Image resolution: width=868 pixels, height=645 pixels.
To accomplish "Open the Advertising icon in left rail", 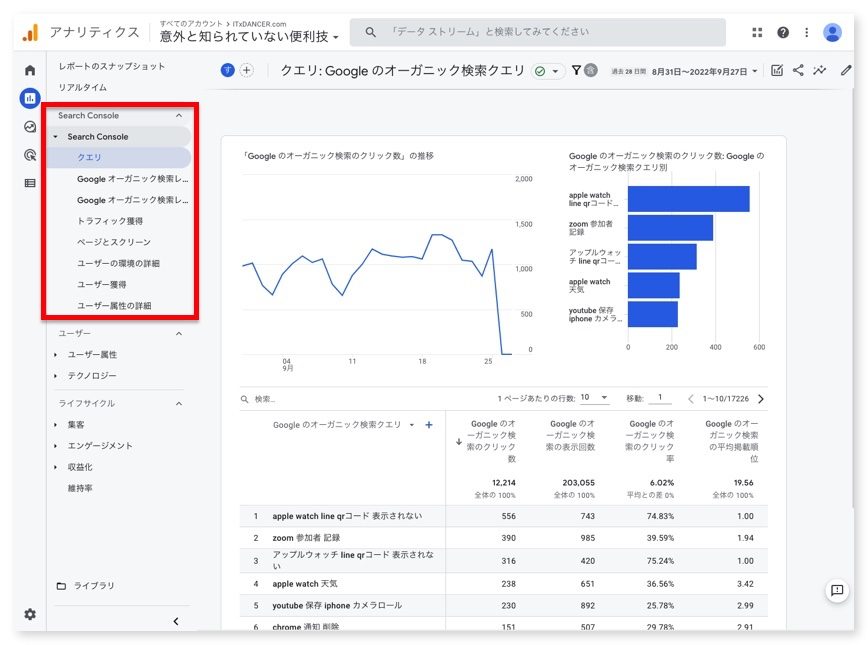I will coord(30,155).
